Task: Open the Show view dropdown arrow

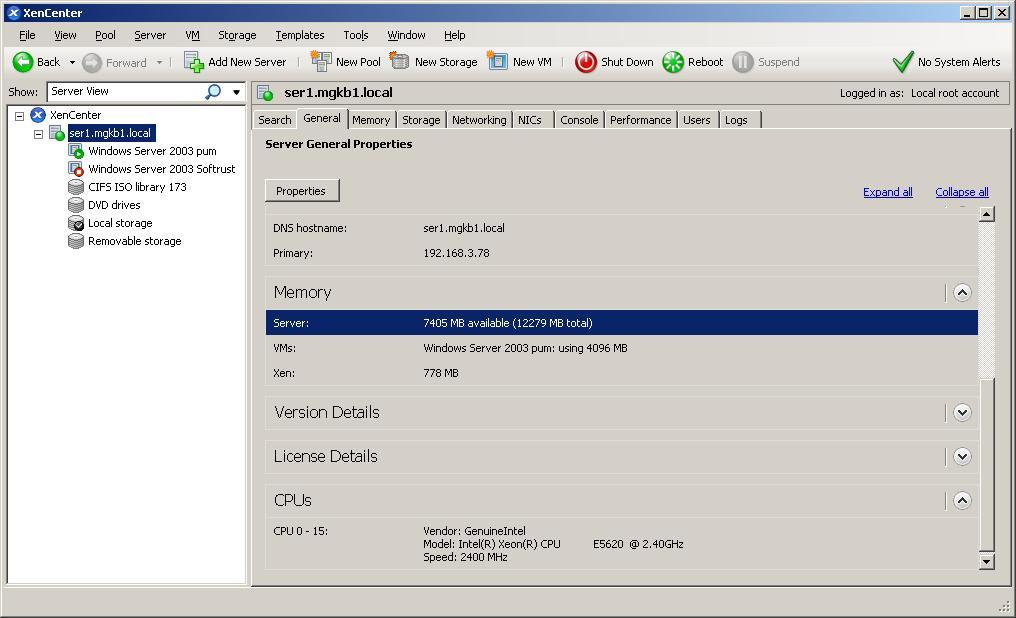Action: point(237,92)
